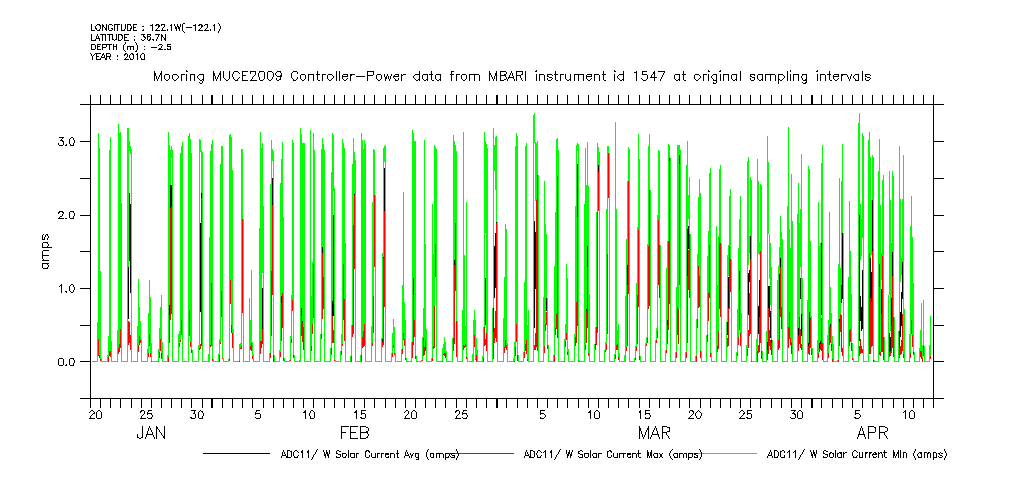
Task: Click the Solar Current Avg legend label
Action: coord(370,454)
